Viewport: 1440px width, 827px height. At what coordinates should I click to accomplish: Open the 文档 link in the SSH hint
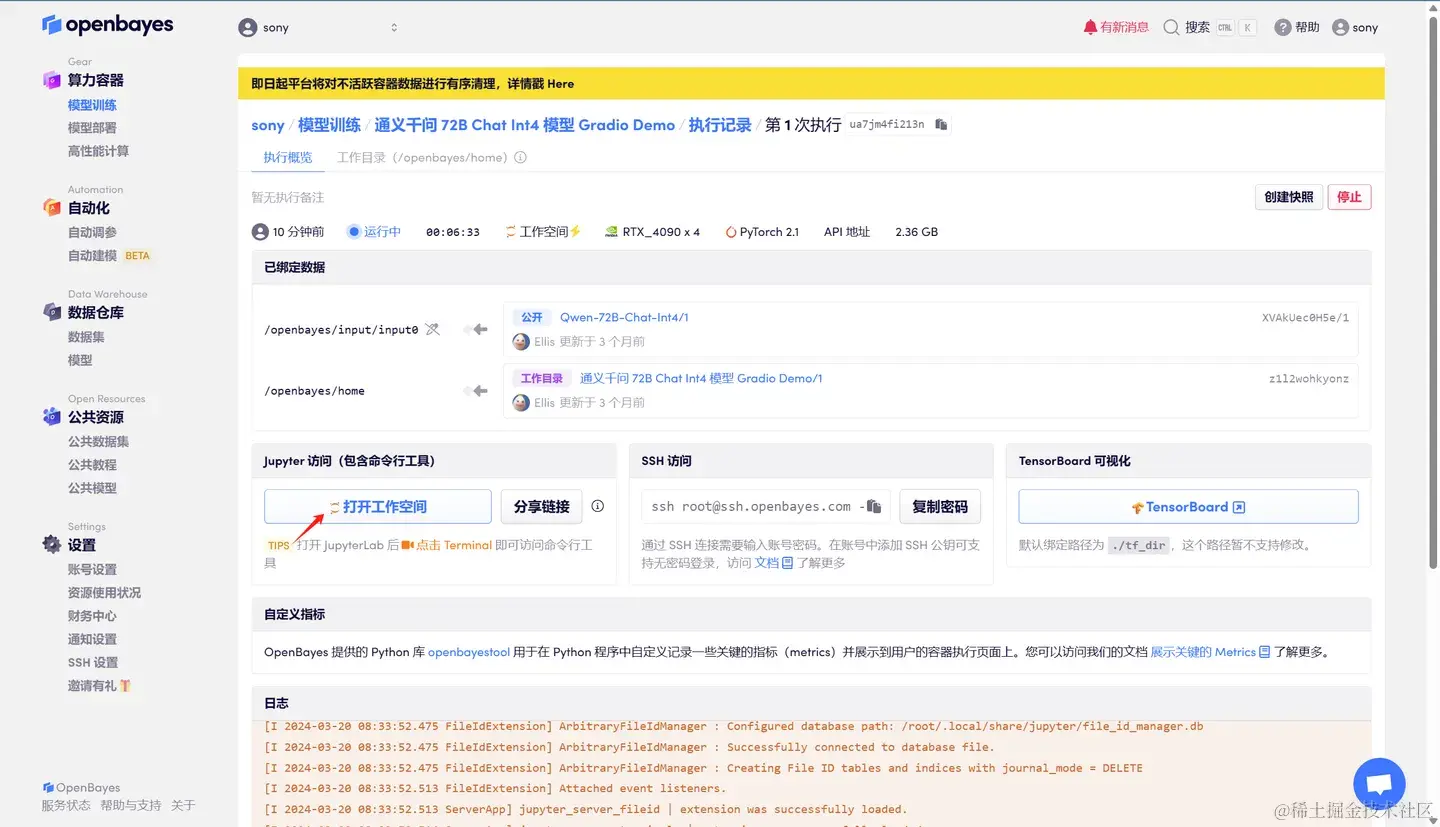pos(773,563)
